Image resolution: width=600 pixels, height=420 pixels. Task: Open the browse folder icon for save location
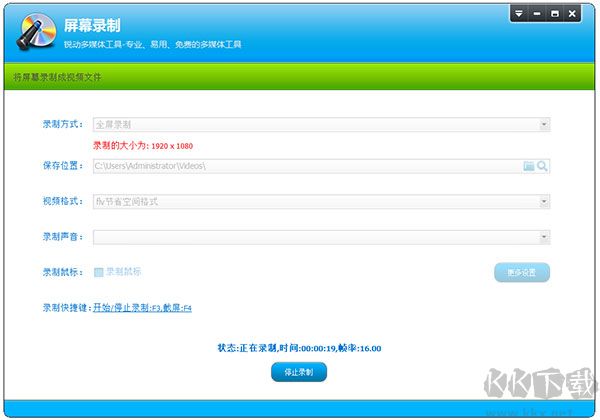pyautogui.click(x=529, y=166)
